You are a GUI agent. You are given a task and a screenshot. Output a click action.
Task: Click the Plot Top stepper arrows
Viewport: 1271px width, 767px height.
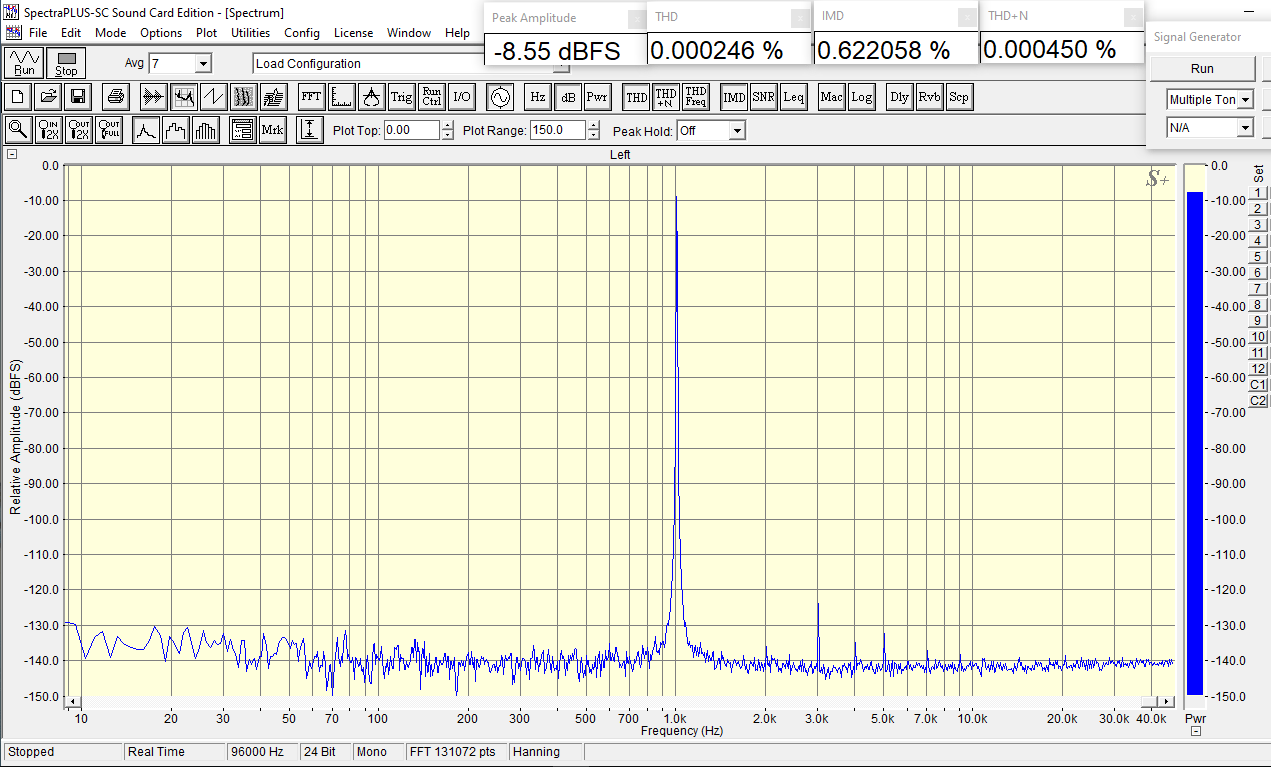[x=447, y=130]
